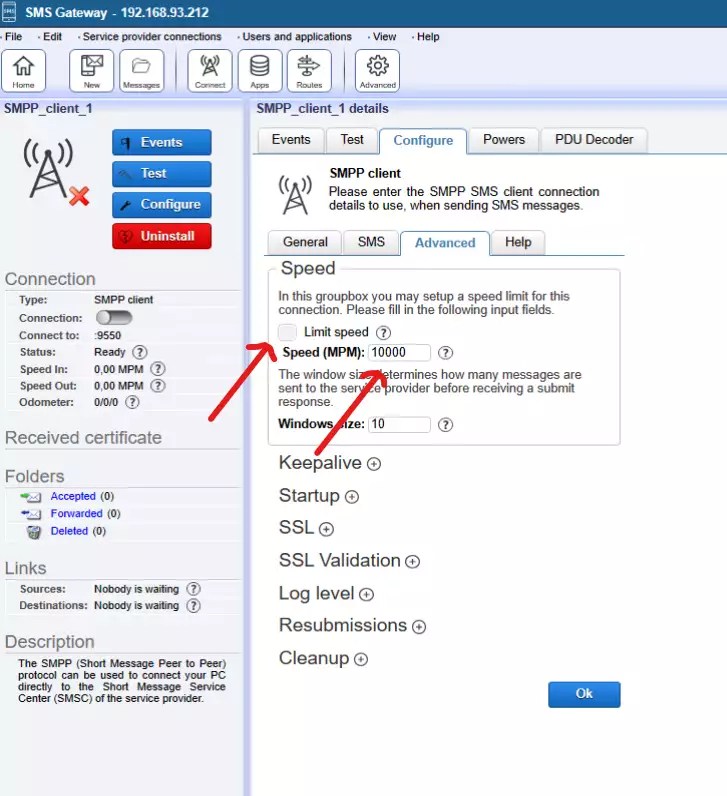Expand the Log level section
Screen dimensions: 727x796
point(367,594)
